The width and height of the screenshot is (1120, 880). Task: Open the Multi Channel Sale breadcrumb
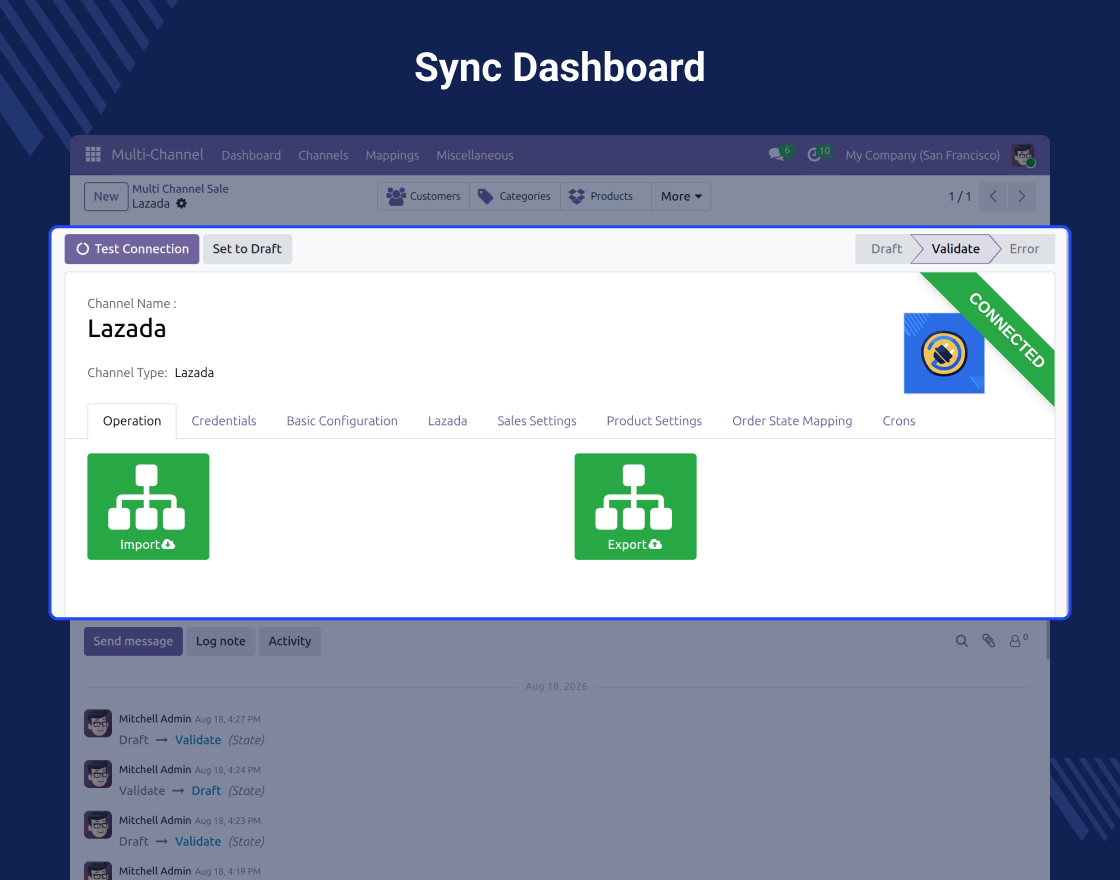tap(180, 189)
